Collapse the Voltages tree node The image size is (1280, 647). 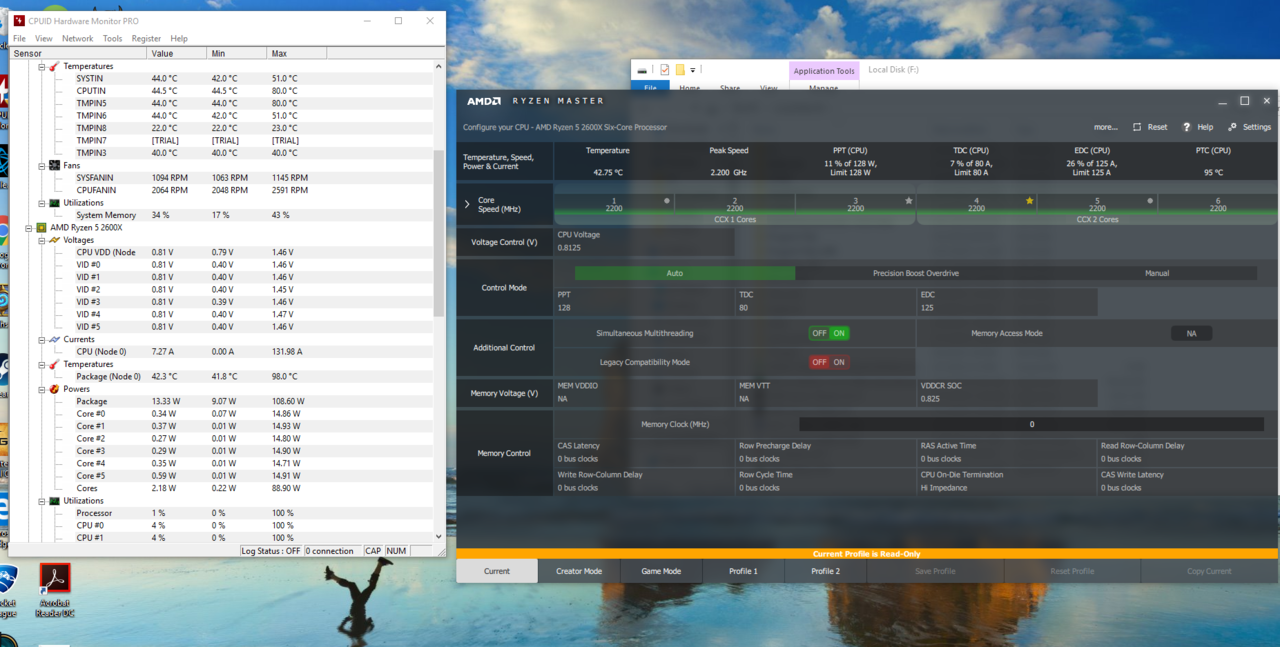point(42,240)
